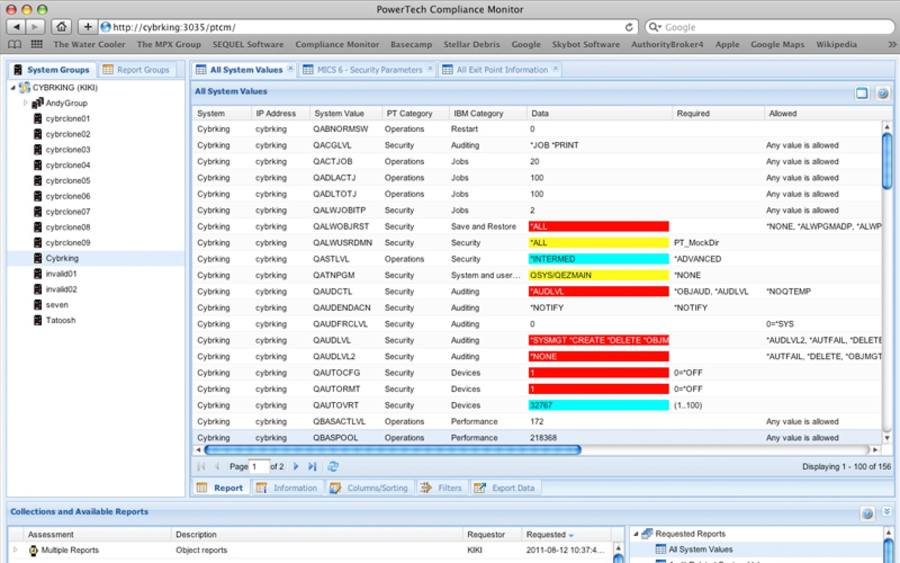Open Top Sites grid icon

click(x=37, y=44)
